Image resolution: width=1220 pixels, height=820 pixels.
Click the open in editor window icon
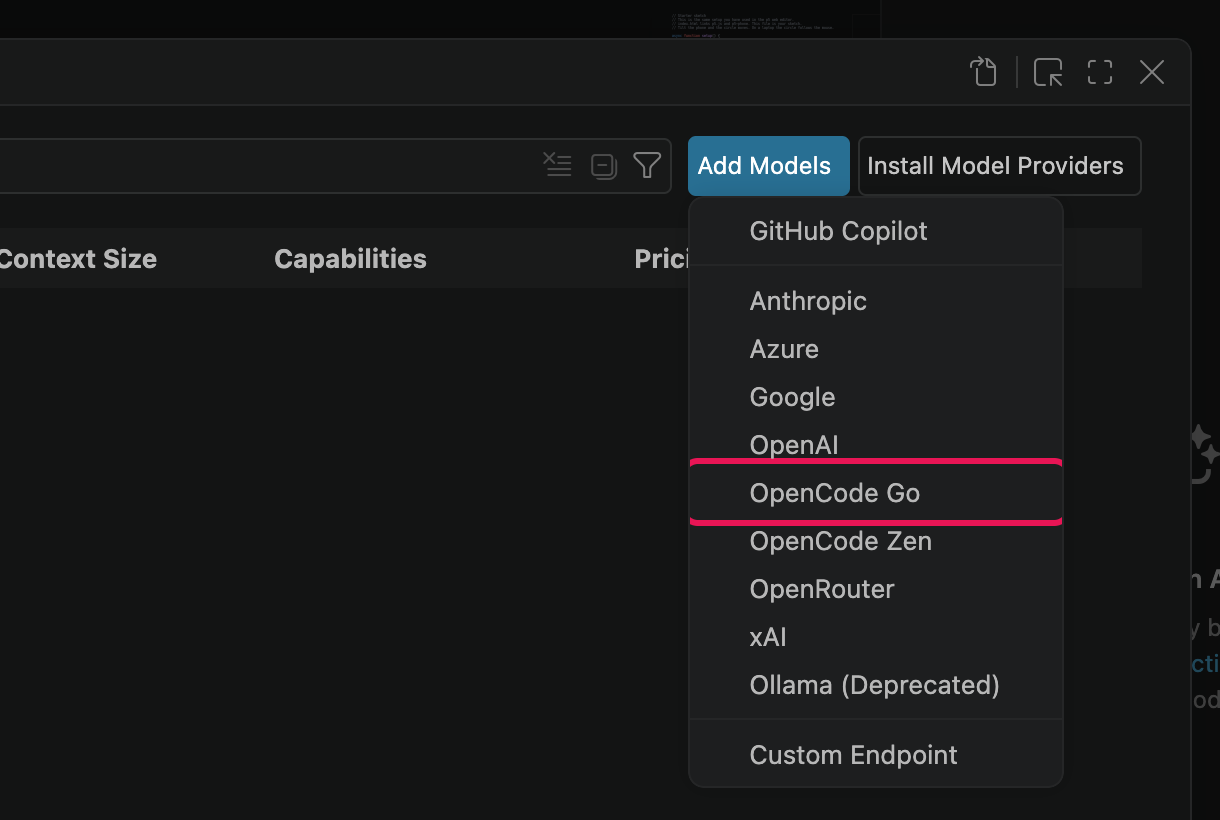click(1048, 72)
